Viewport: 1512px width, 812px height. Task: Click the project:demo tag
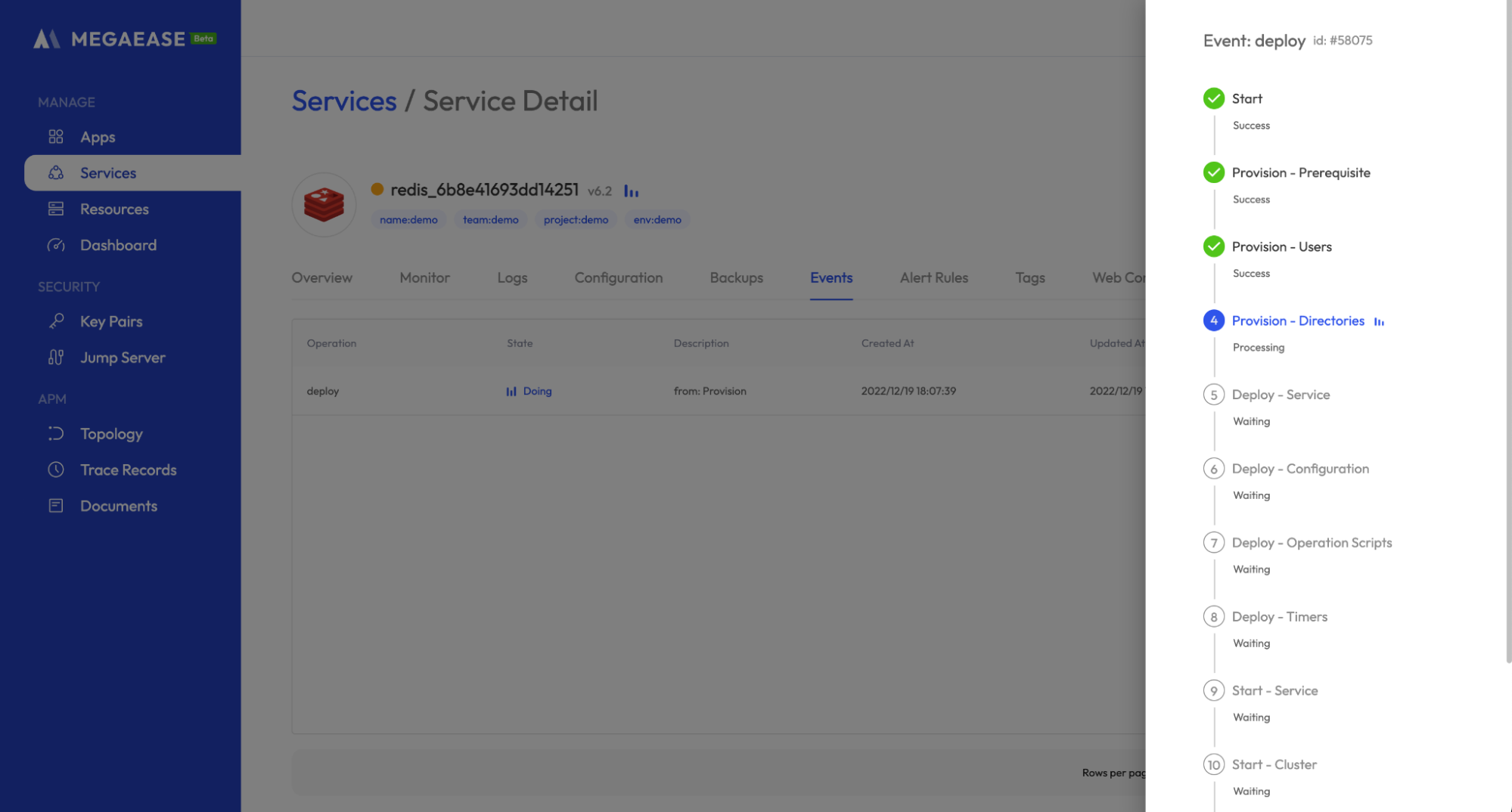576,220
